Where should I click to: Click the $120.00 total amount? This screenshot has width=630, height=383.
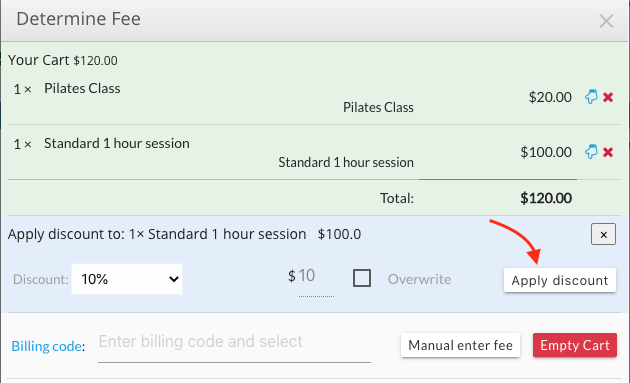point(546,198)
